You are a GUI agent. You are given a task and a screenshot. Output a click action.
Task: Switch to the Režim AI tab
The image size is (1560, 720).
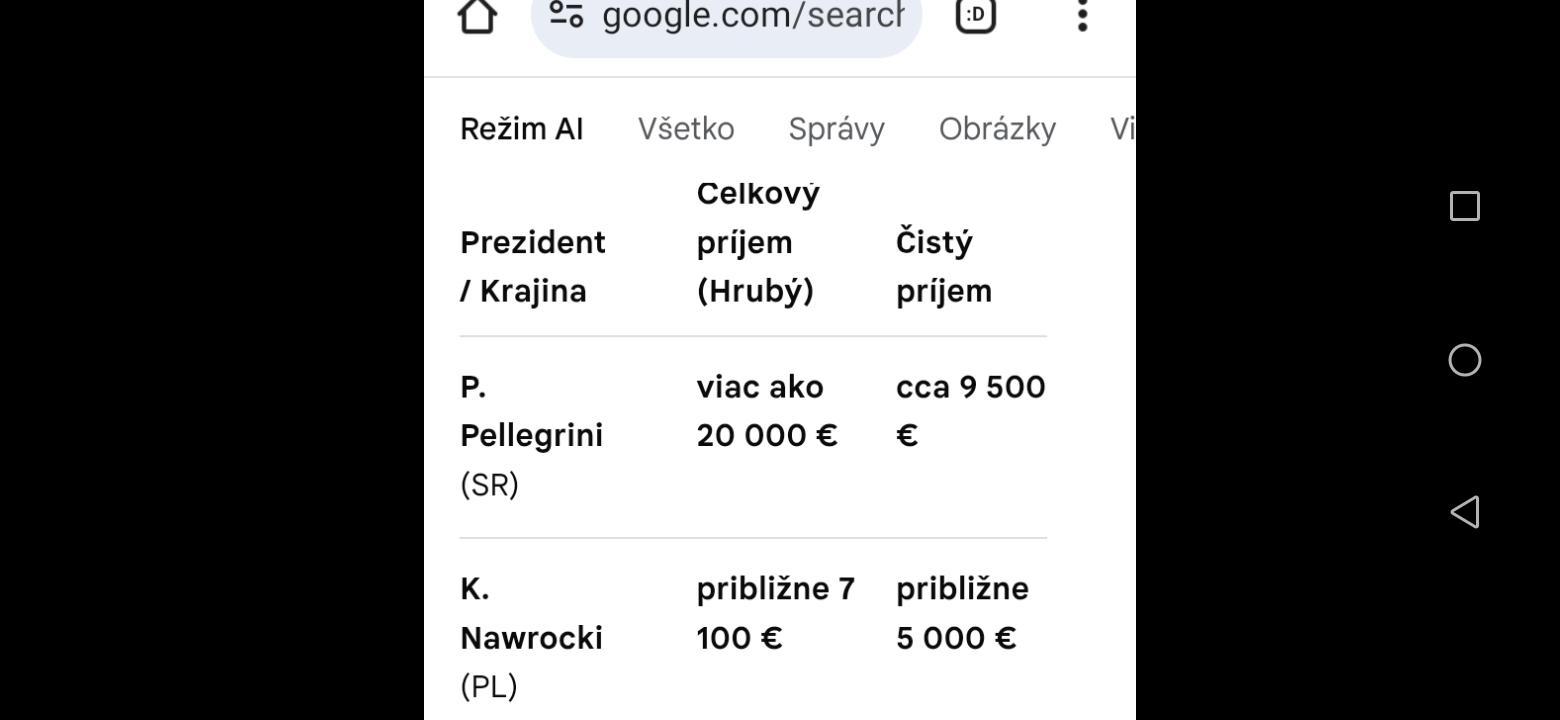tap(522, 129)
